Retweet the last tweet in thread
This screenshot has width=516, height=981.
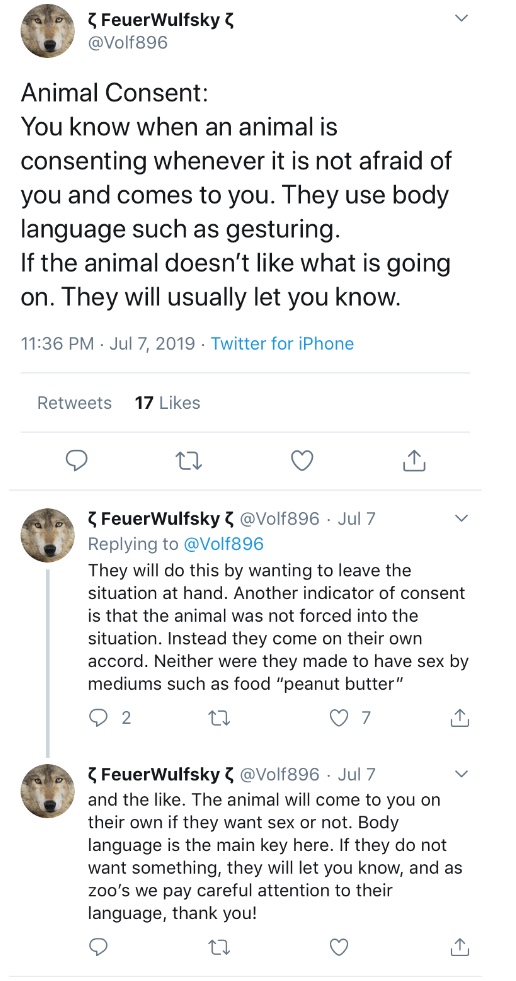click(218, 948)
